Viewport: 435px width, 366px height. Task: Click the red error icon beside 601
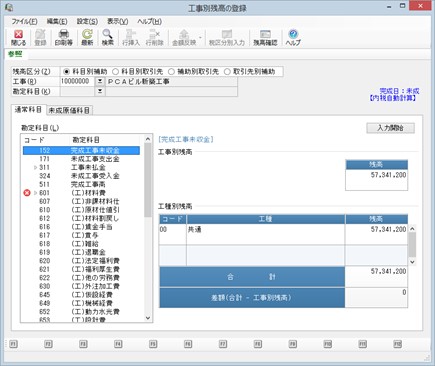pyautogui.click(x=27, y=193)
